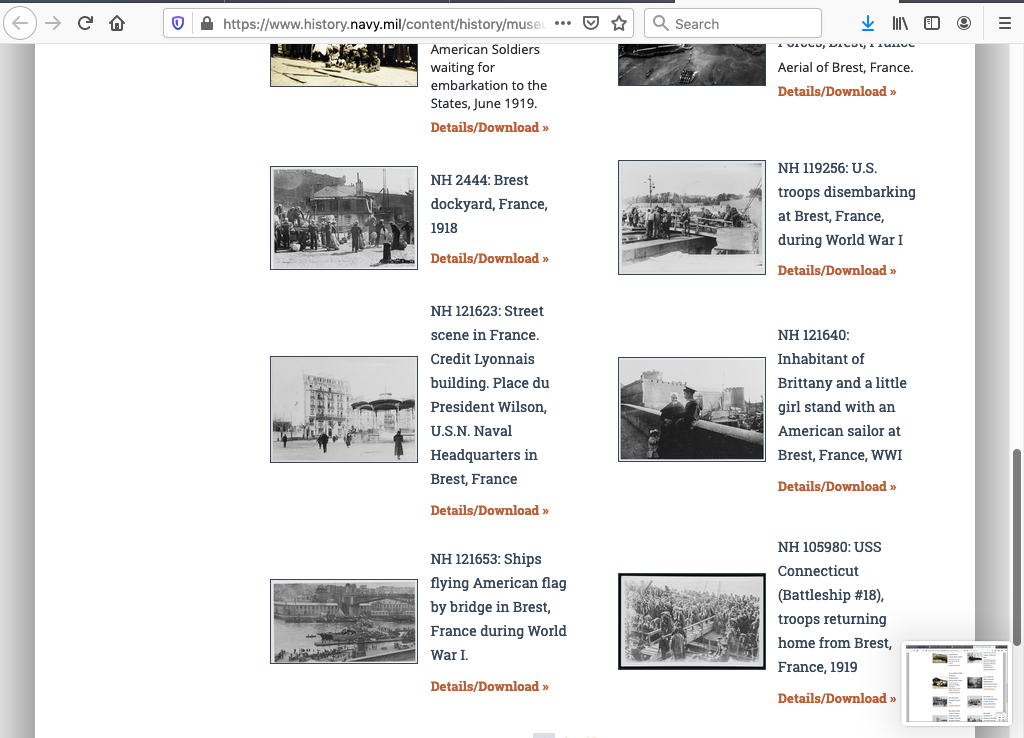Click the page vertical scrollbar thumb

(x=1017, y=545)
